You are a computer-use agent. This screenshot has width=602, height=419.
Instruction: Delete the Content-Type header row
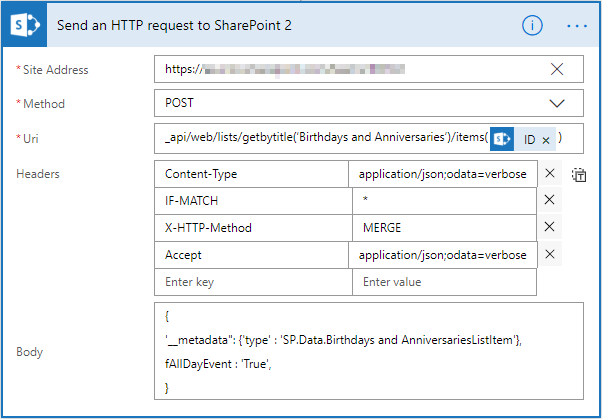click(x=550, y=174)
